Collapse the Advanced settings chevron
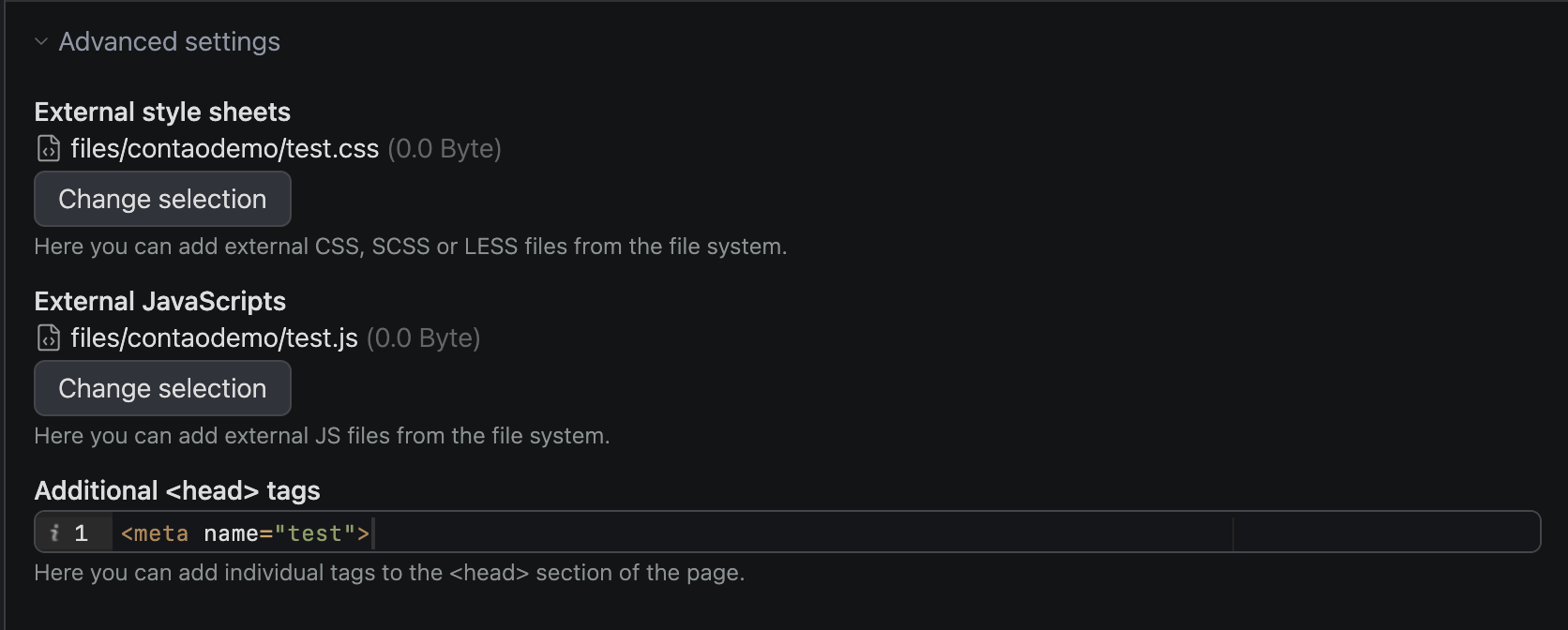Image resolution: width=1568 pixels, height=630 pixels. click(x=41, y=41)
